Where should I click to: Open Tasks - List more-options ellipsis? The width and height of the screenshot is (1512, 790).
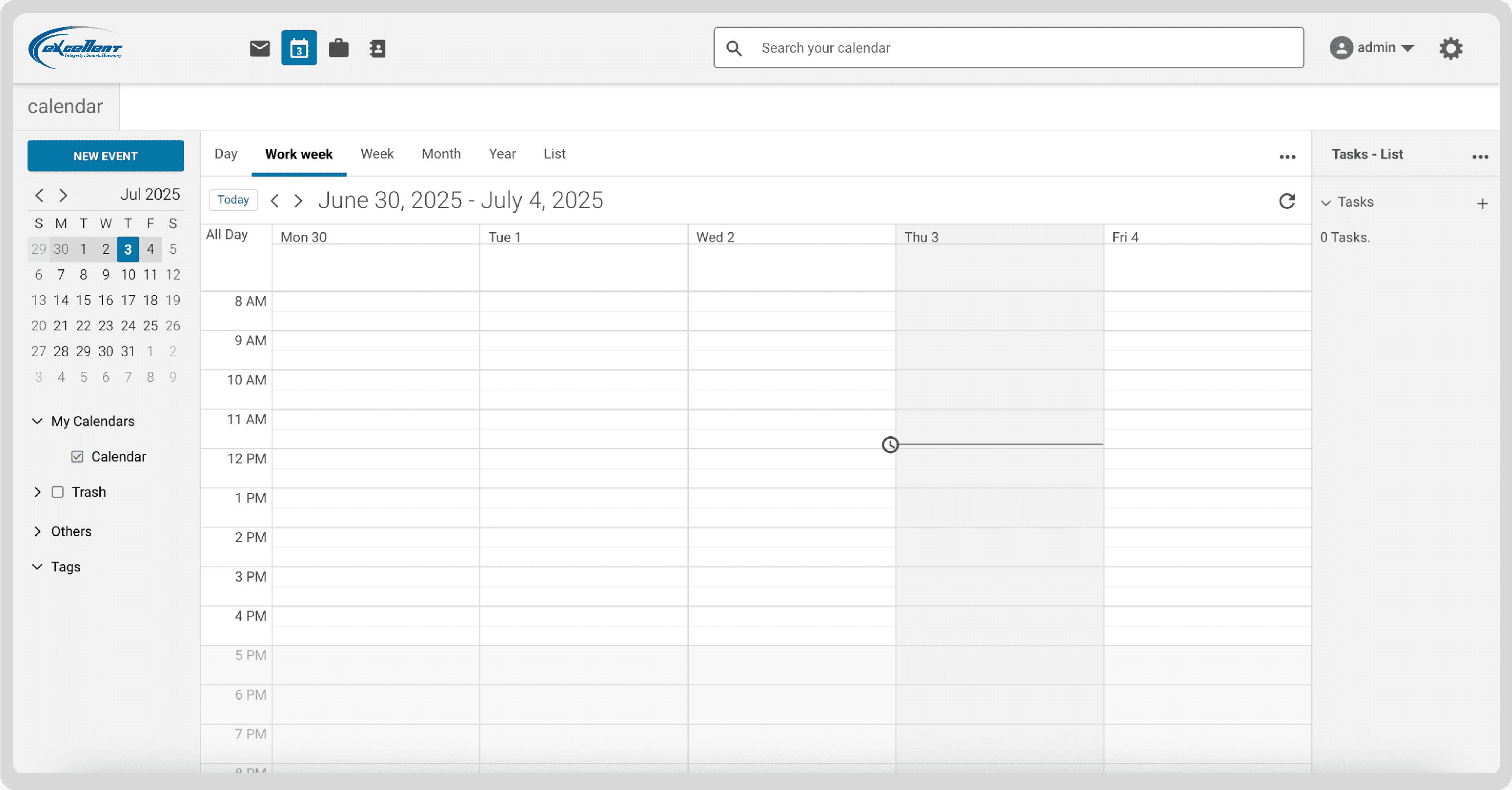pyautogui.click(x=1480, y=157)
